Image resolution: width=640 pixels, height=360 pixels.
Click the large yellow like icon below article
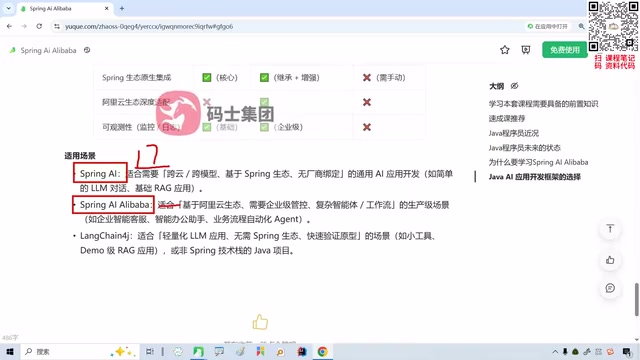(x=260, y=322)
